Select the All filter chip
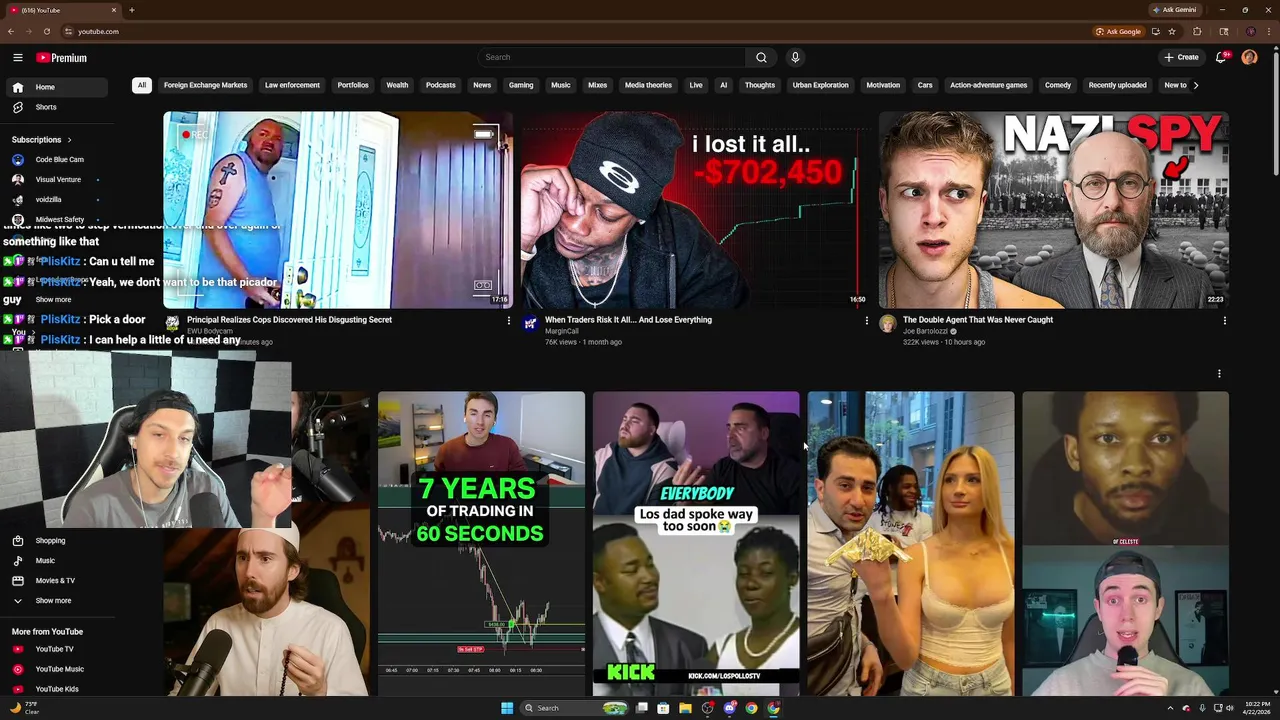Image resolution: width=1280 pixels, height=720 pixels. point(142,85)
